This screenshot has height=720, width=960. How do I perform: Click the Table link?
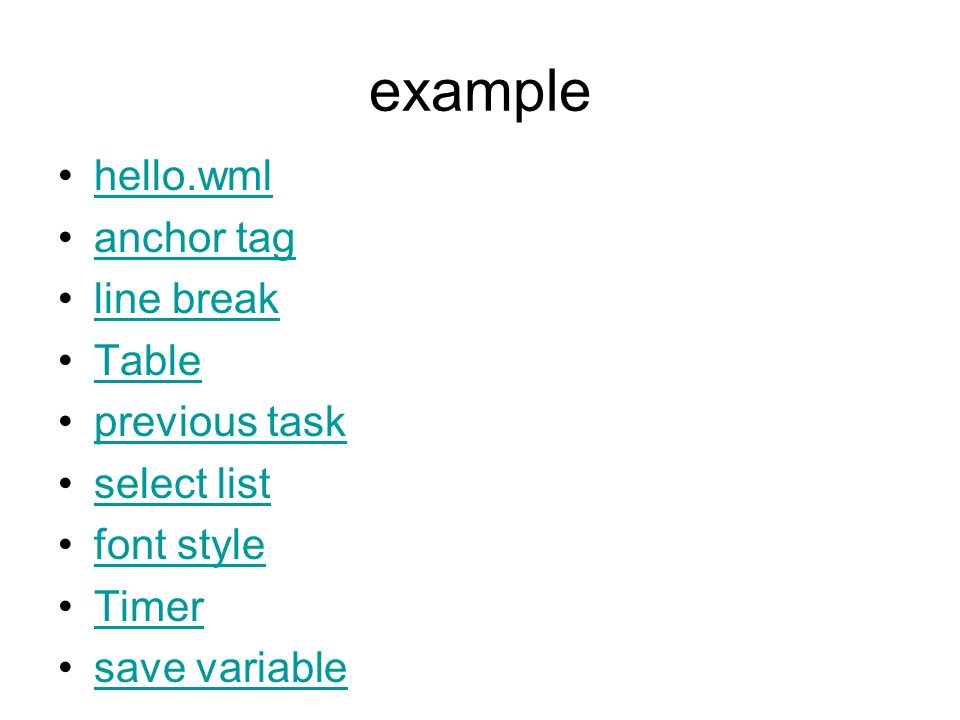pos(148,361)
